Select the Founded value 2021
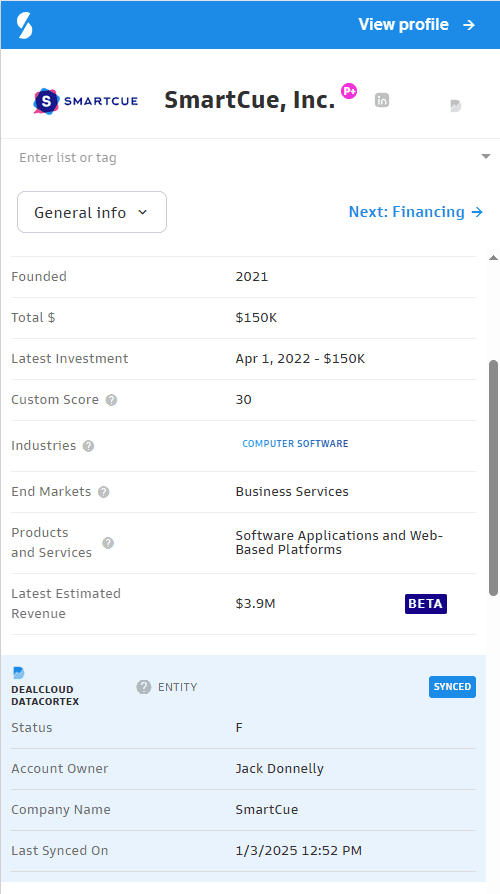This screenshot has height=894, width=500. click(251, 277)
